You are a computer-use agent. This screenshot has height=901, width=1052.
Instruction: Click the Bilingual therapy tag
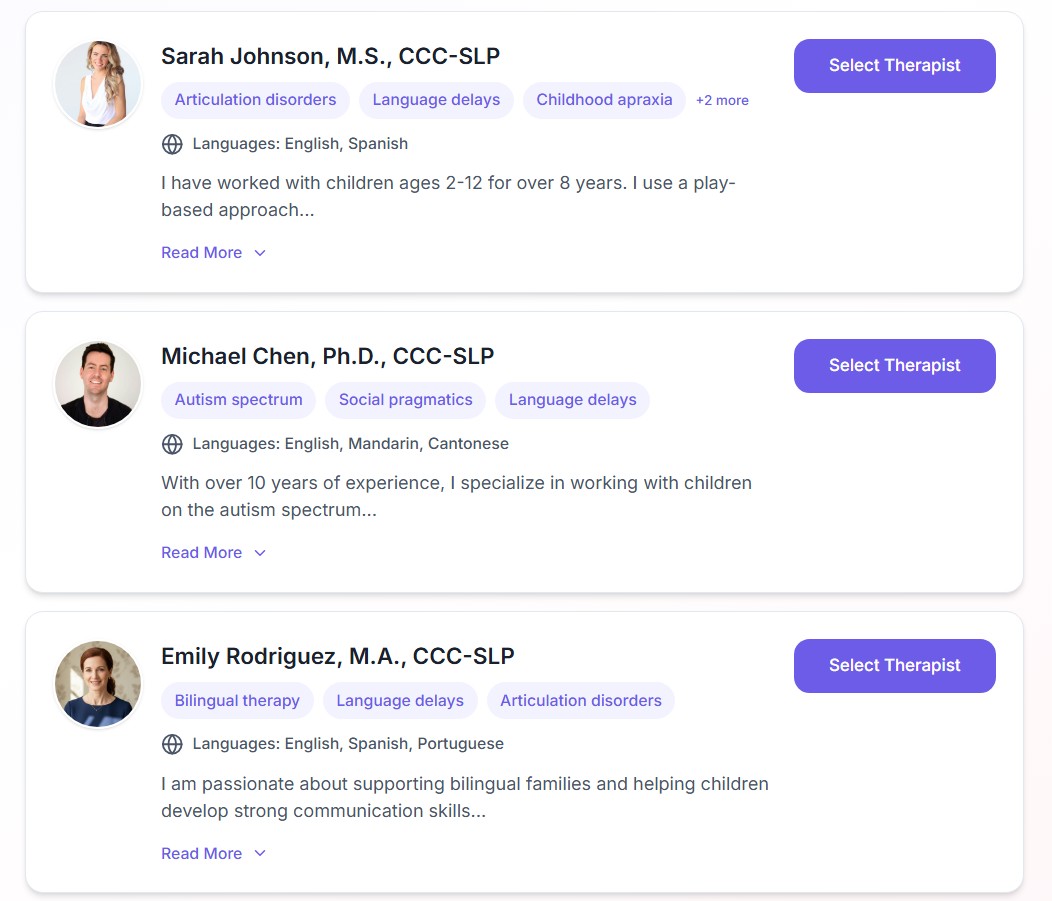pos(237,701)
